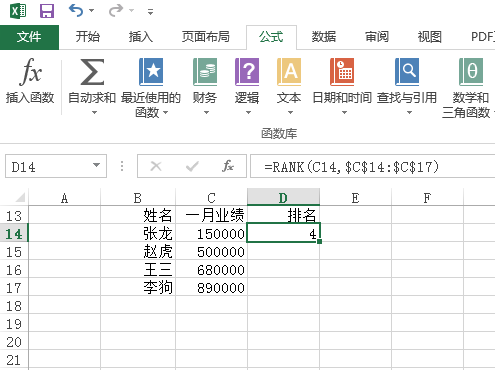Click the 排名 header cell

283,215
